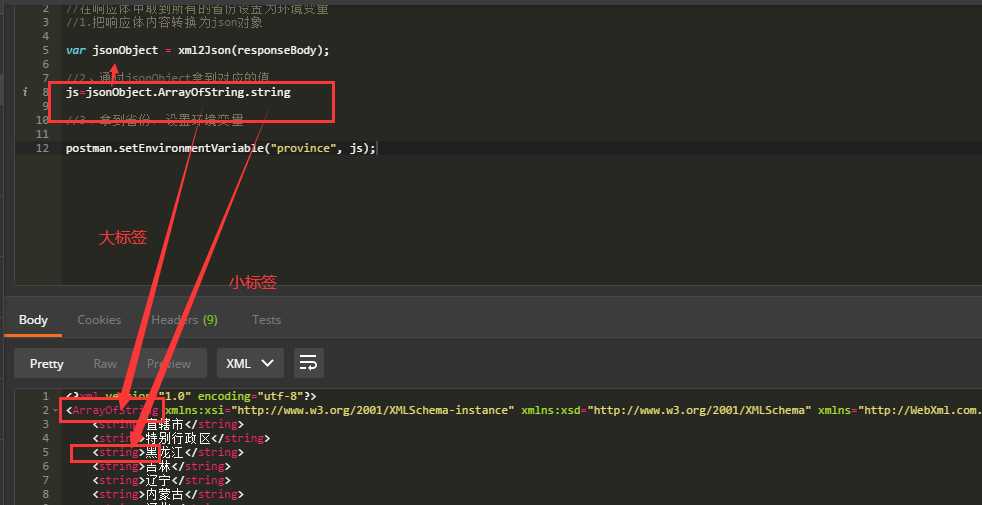982x505 pixels.
Task: Click the code line 'var jsonObject = xml2Json(responseBody);'
Action: coord(197,50)
